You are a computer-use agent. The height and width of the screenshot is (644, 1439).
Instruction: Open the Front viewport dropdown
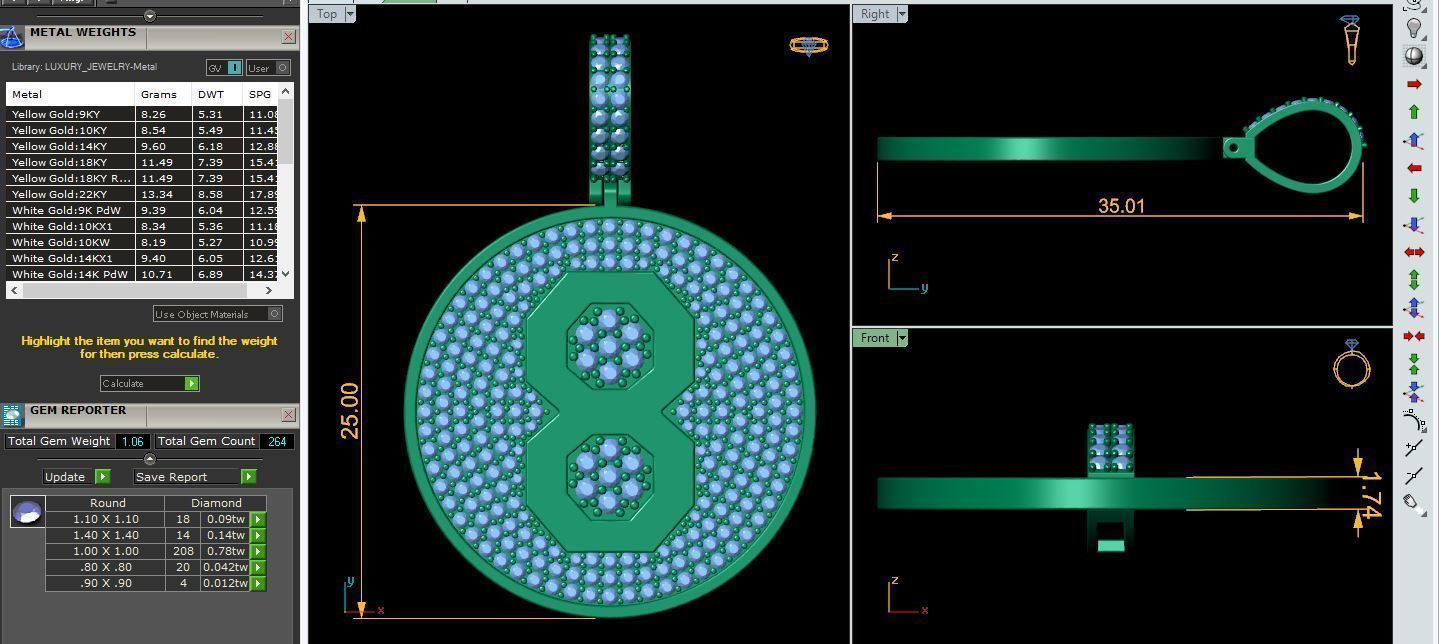(x=901, y=338)
